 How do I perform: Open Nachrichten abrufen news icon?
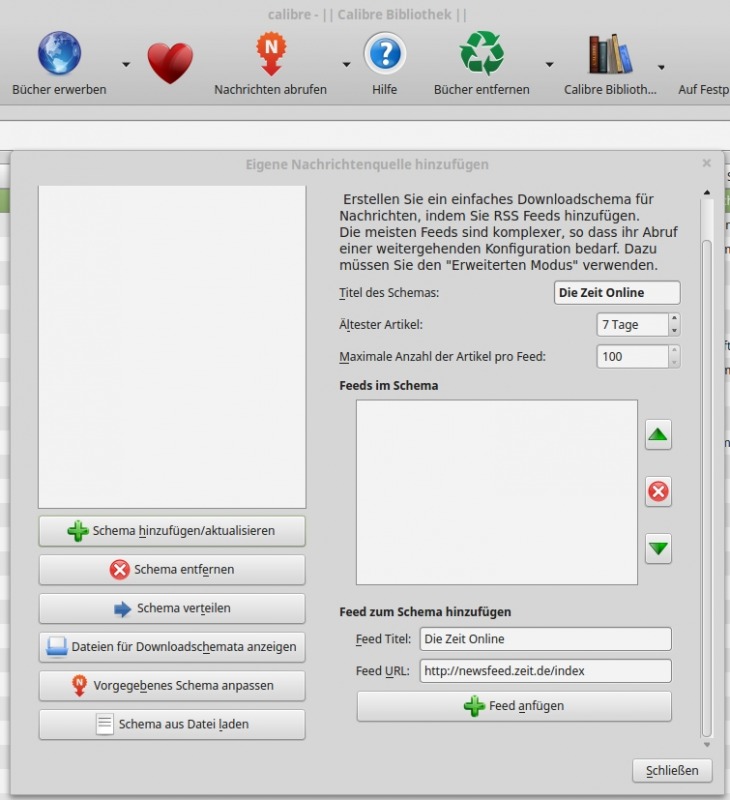point(270,54)
